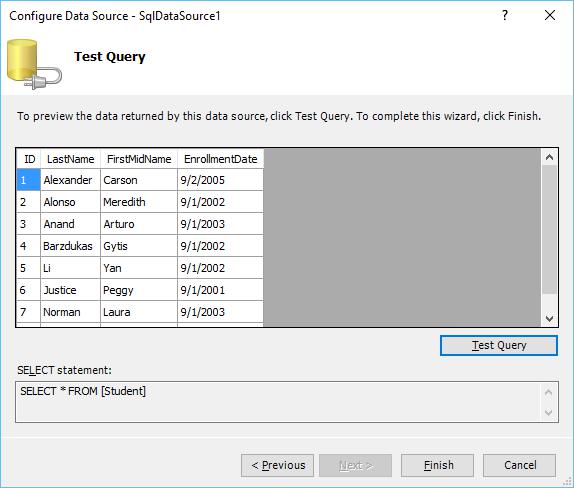The width and height of the screenshot is (574, 488).
Task: Click the ID column header
Action: tap(29, 159)
